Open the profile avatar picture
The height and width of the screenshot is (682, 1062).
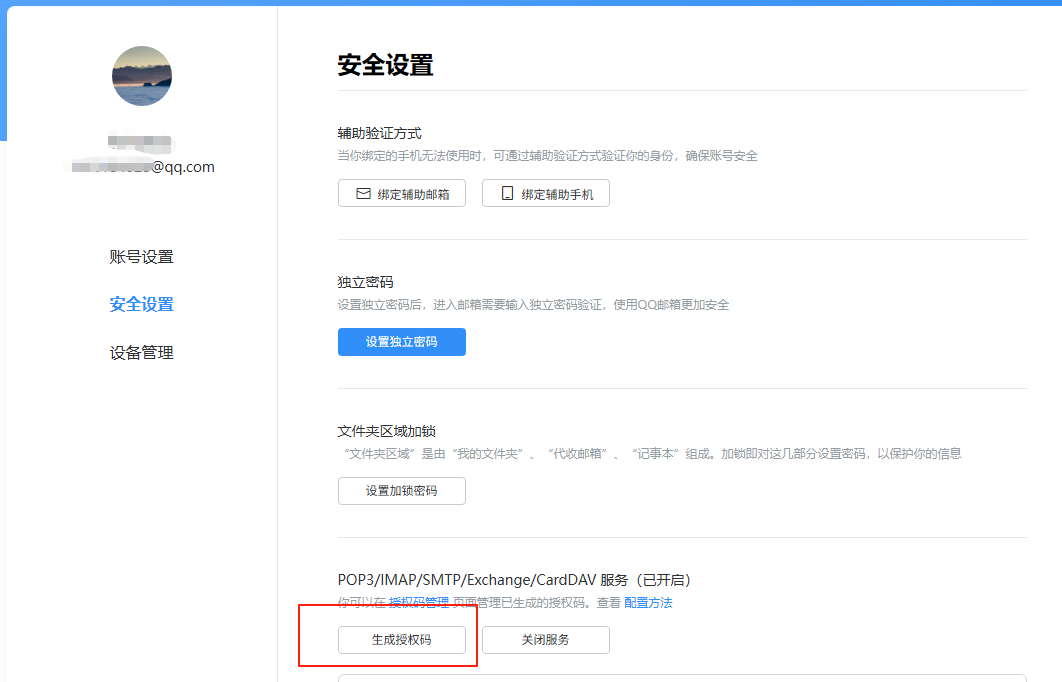(x=141, y=76)
